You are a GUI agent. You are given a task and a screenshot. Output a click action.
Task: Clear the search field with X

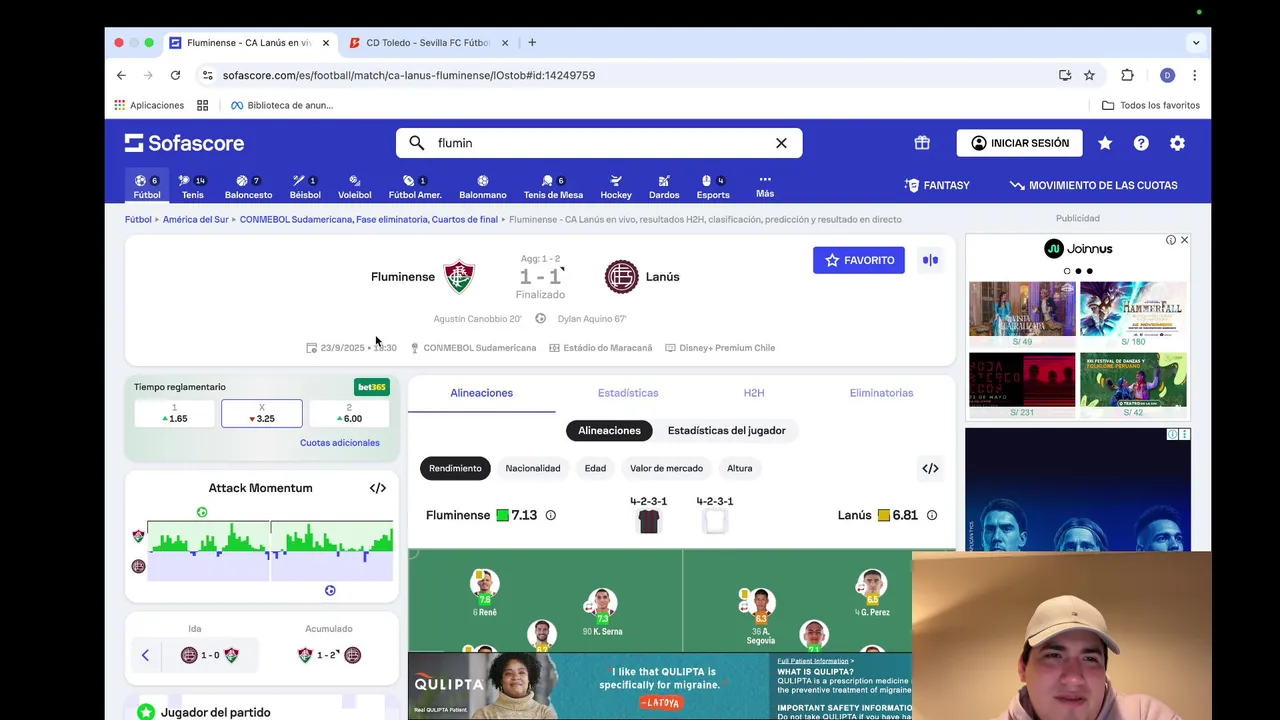point(781,143)
